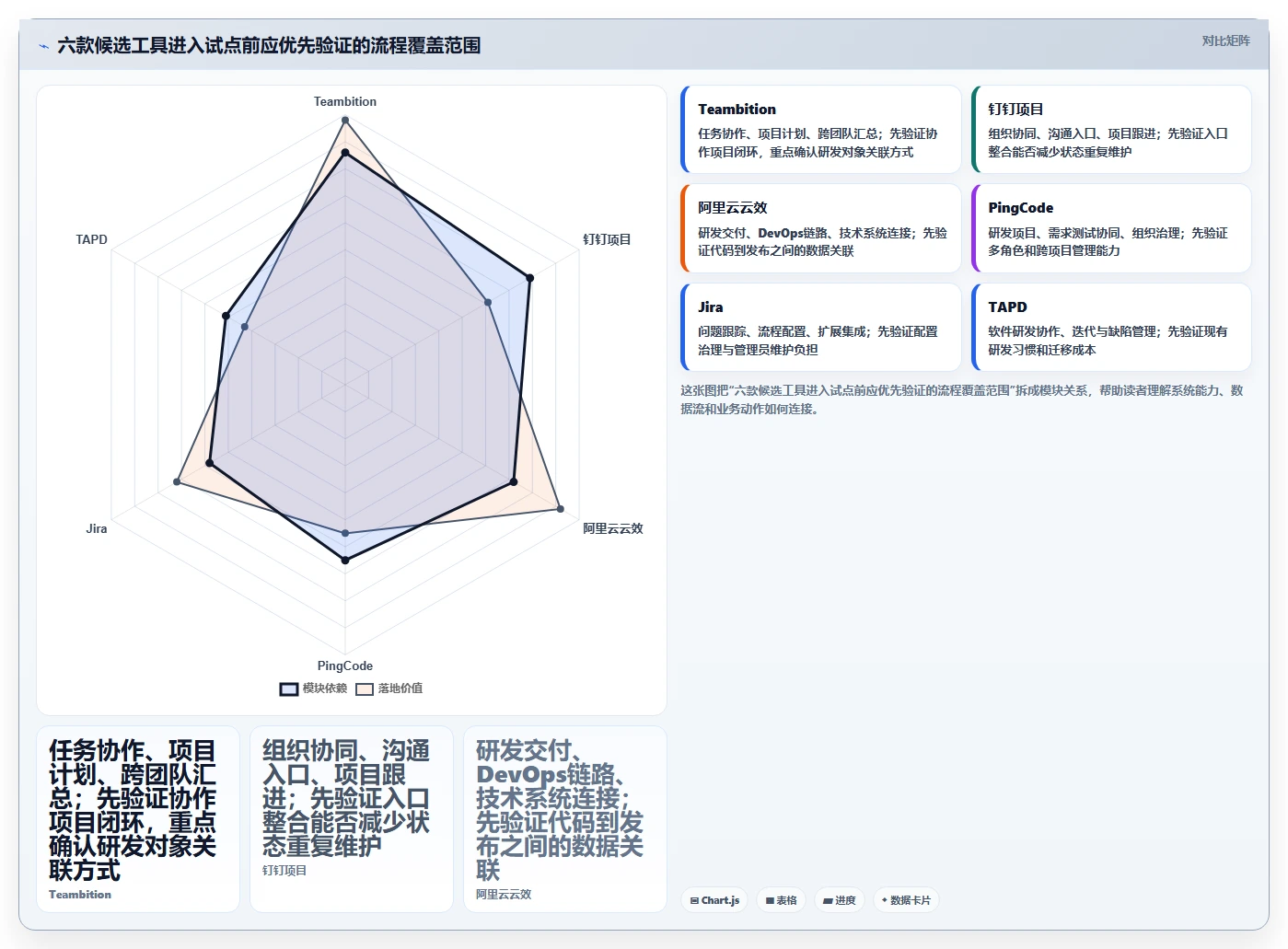Click the Chart.js tag
This screenshot has height=949, width=1288.
714,900
